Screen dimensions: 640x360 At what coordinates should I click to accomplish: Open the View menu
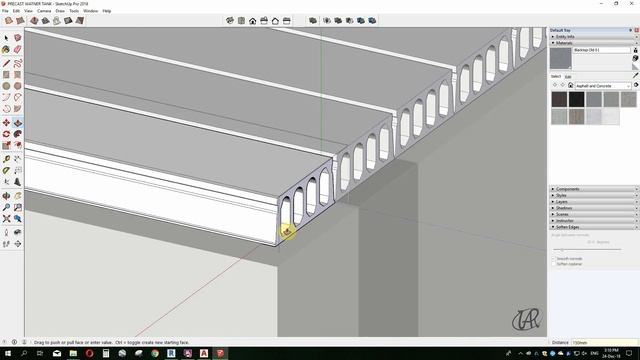[28, 11]
